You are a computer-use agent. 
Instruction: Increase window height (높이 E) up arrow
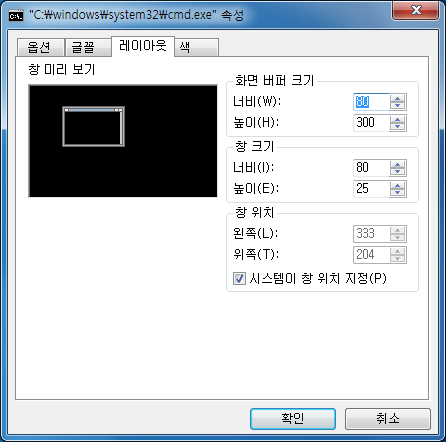click(x=397, y=185)
